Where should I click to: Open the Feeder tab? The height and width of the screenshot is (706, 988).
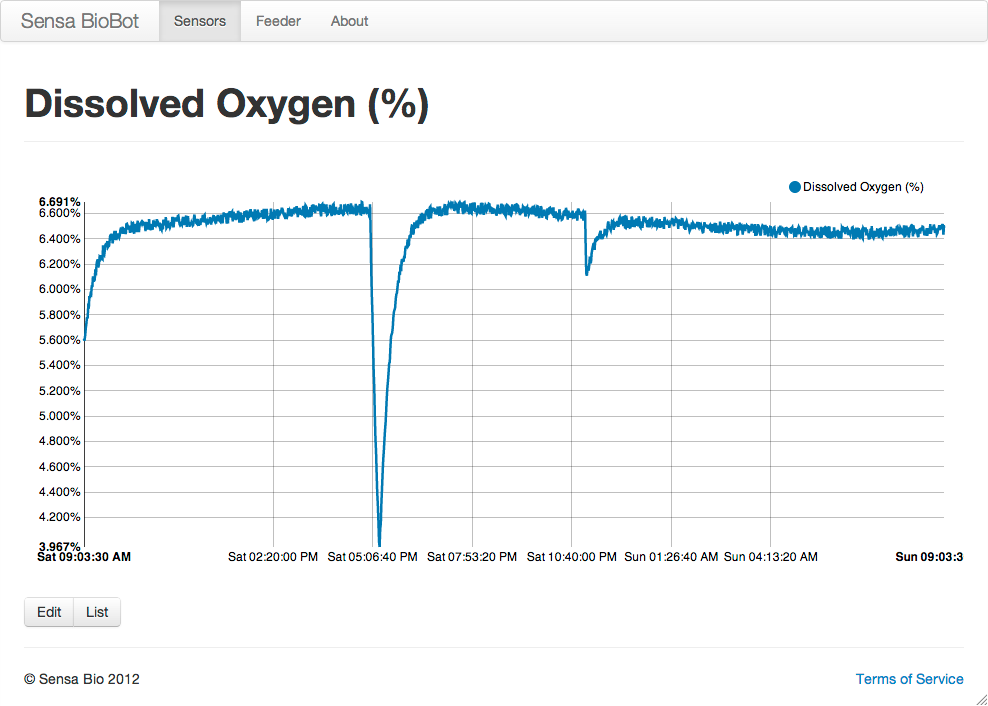pos(279,21)
